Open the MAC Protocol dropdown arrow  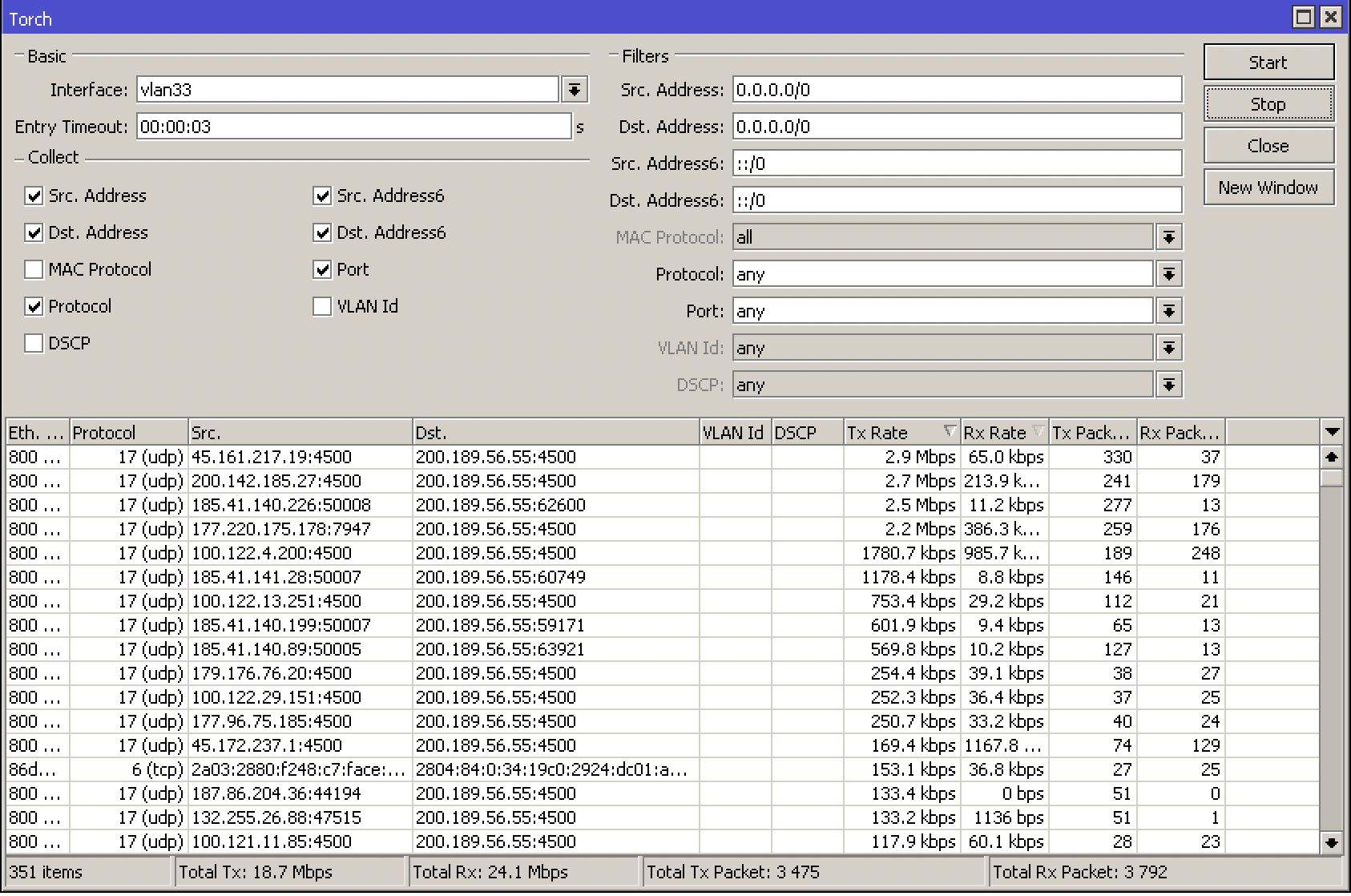click(x=1169, y=237)
